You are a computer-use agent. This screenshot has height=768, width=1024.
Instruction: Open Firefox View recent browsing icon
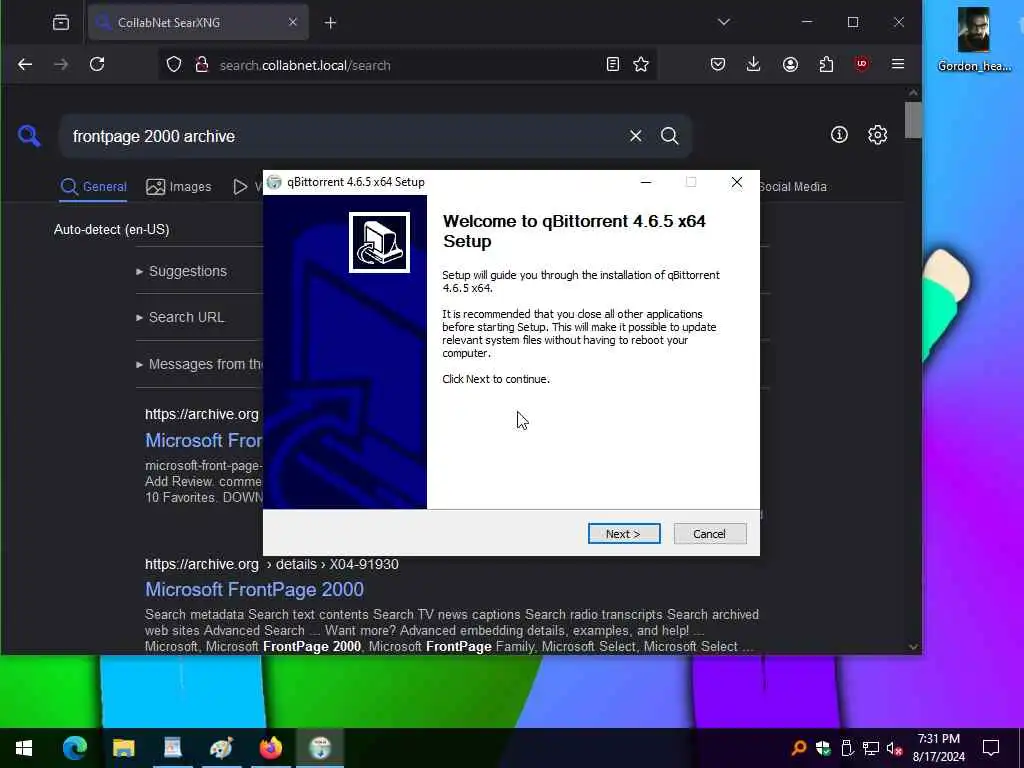click(x=61, y=22)
